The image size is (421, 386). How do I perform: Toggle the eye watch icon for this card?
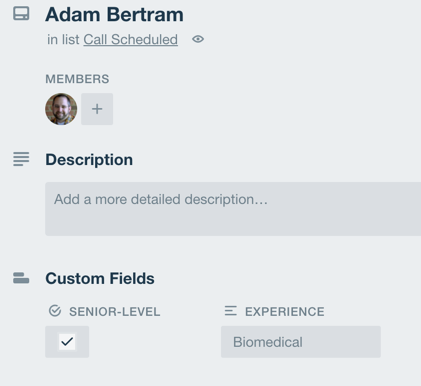click(x=198, y=39)
